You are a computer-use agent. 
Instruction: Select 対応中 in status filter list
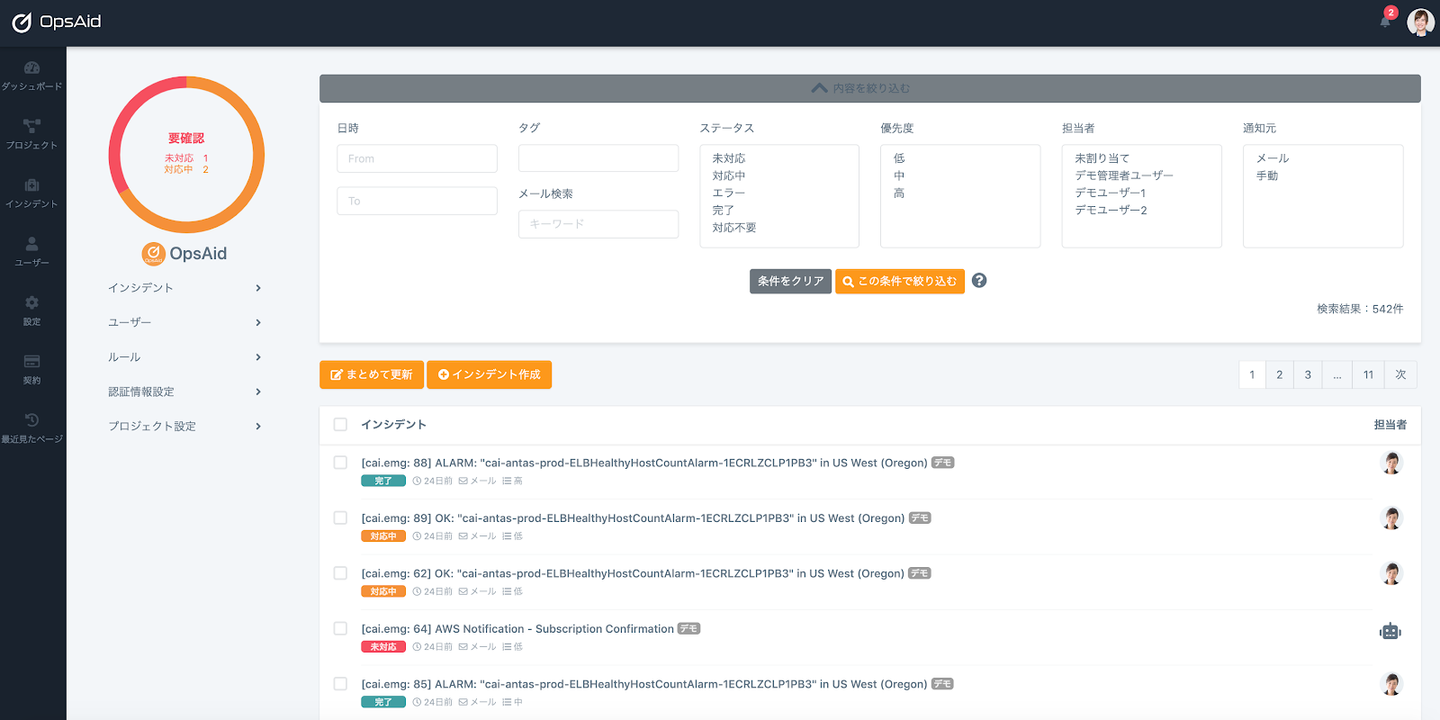(x=729, y=176)
